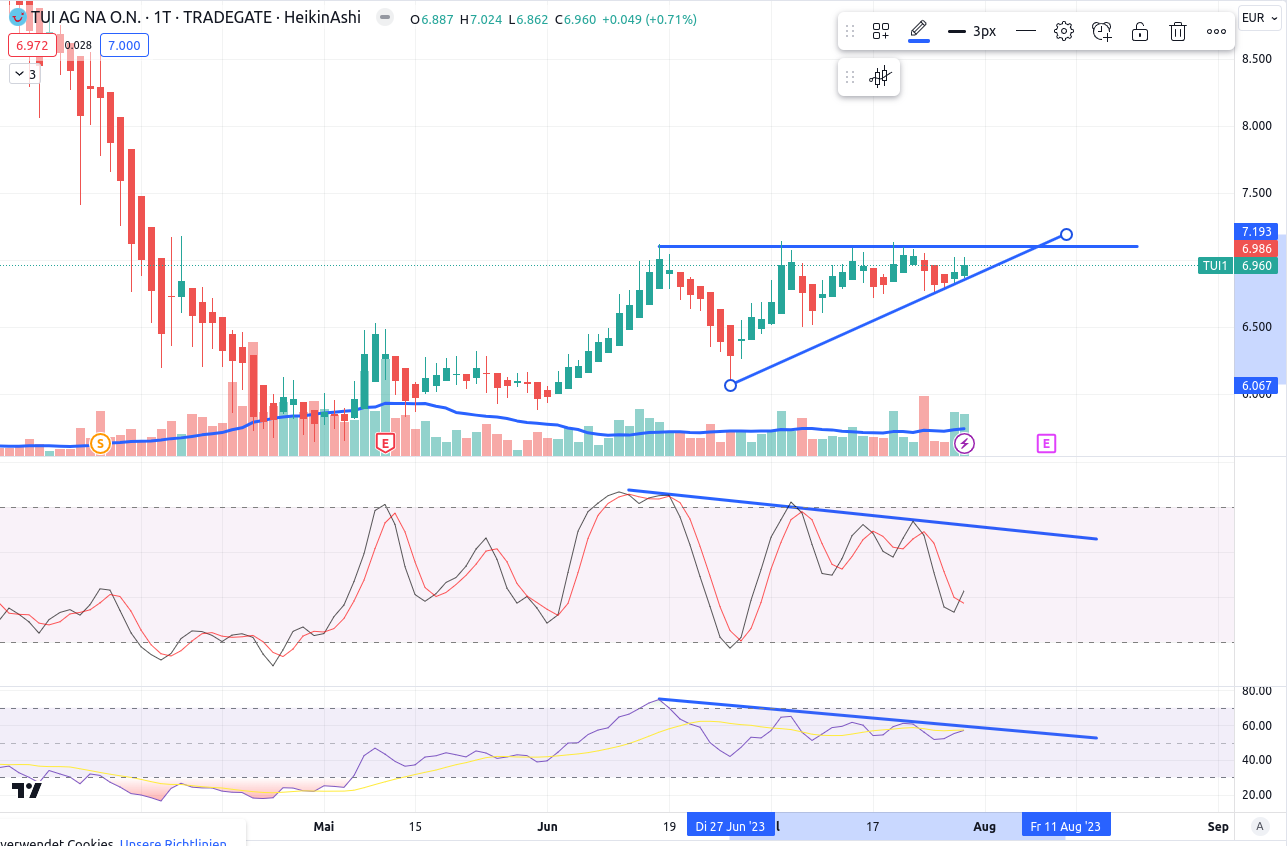
Task: Open drawing templates in the floating toolbar
Action: (881, 31)
